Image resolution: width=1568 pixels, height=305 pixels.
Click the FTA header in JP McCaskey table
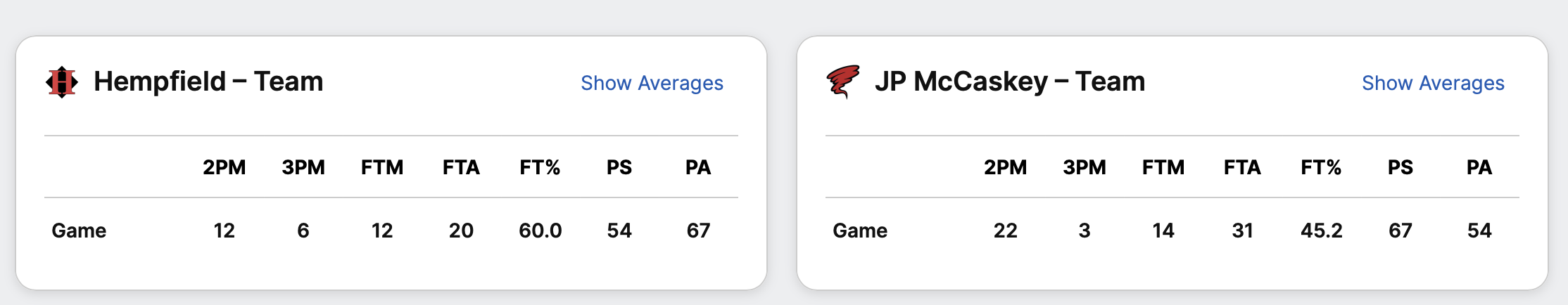click(1242, 167)
